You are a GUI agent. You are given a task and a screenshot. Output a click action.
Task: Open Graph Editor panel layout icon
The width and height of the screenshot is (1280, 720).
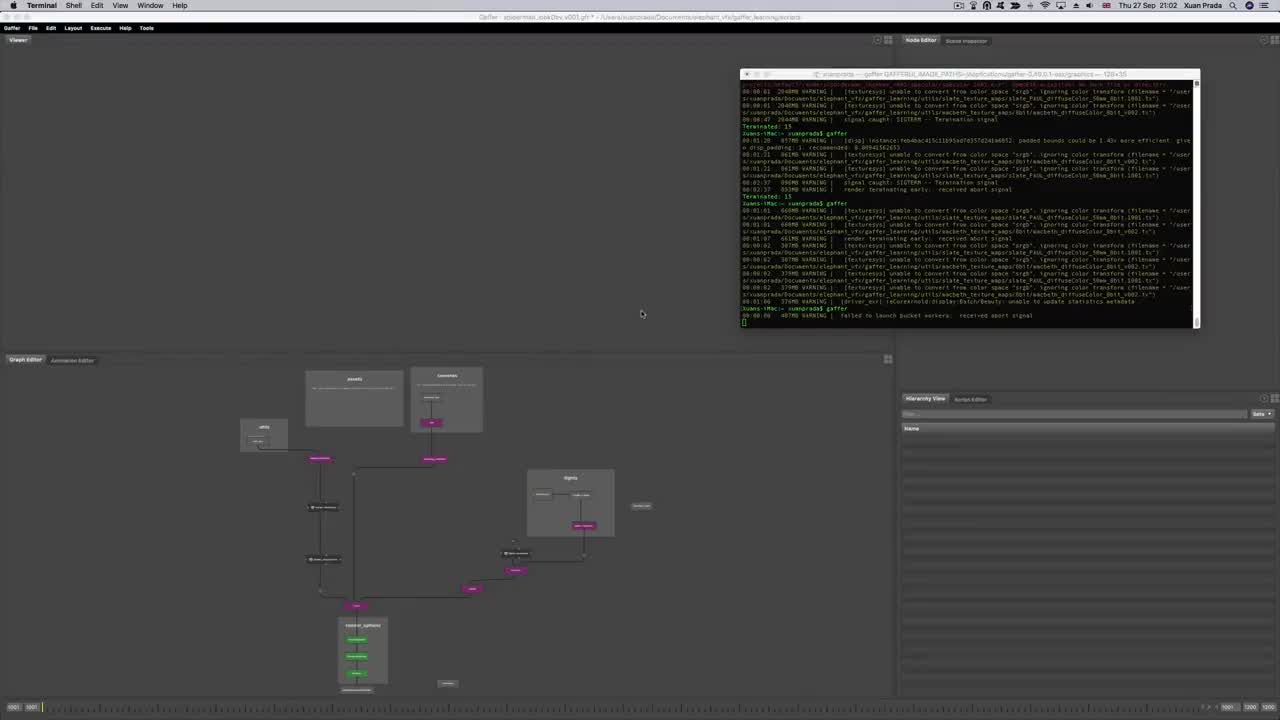coord(887,359)
